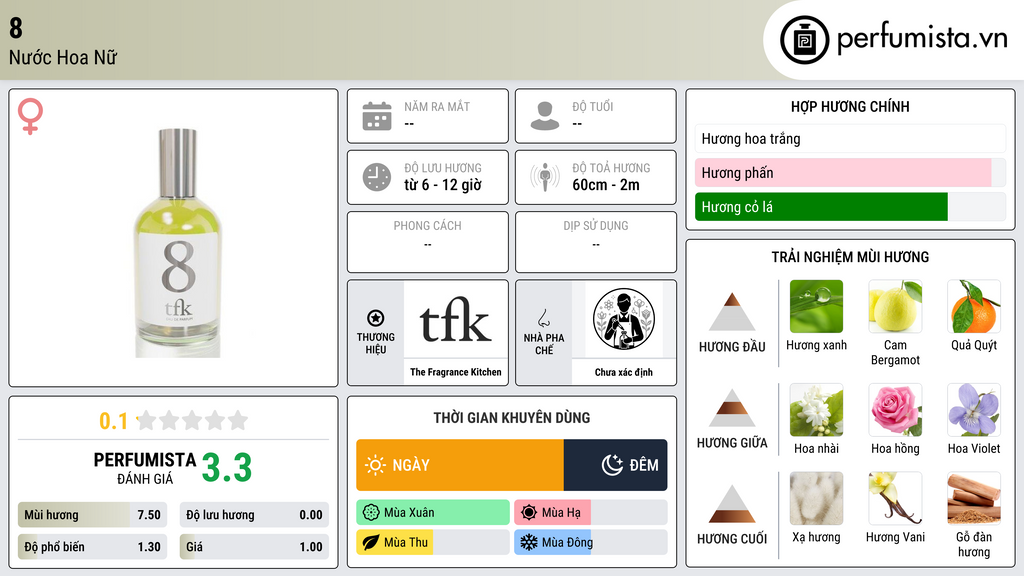Click the perfume bottle product image
Screen dimensions: 1024x576
point(178,243)
